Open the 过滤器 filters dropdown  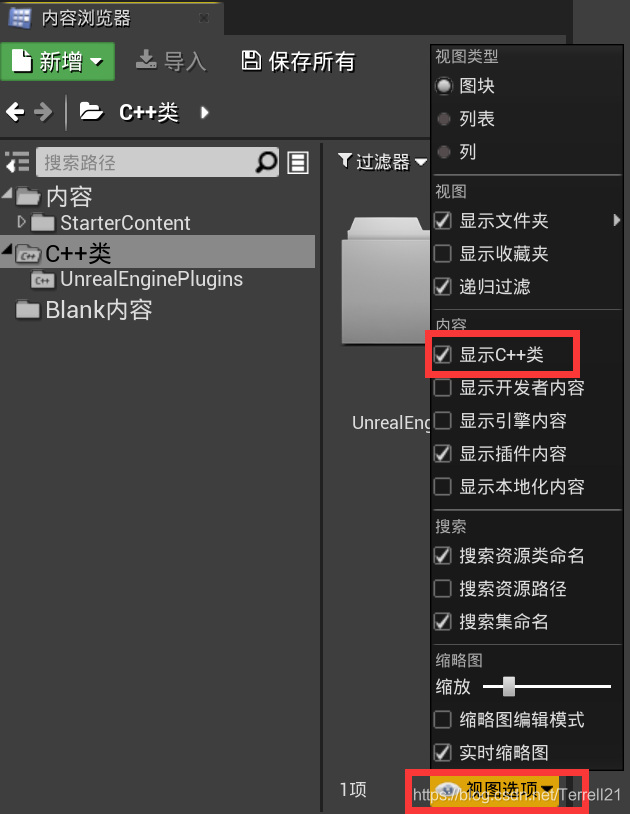click(382, 161)
